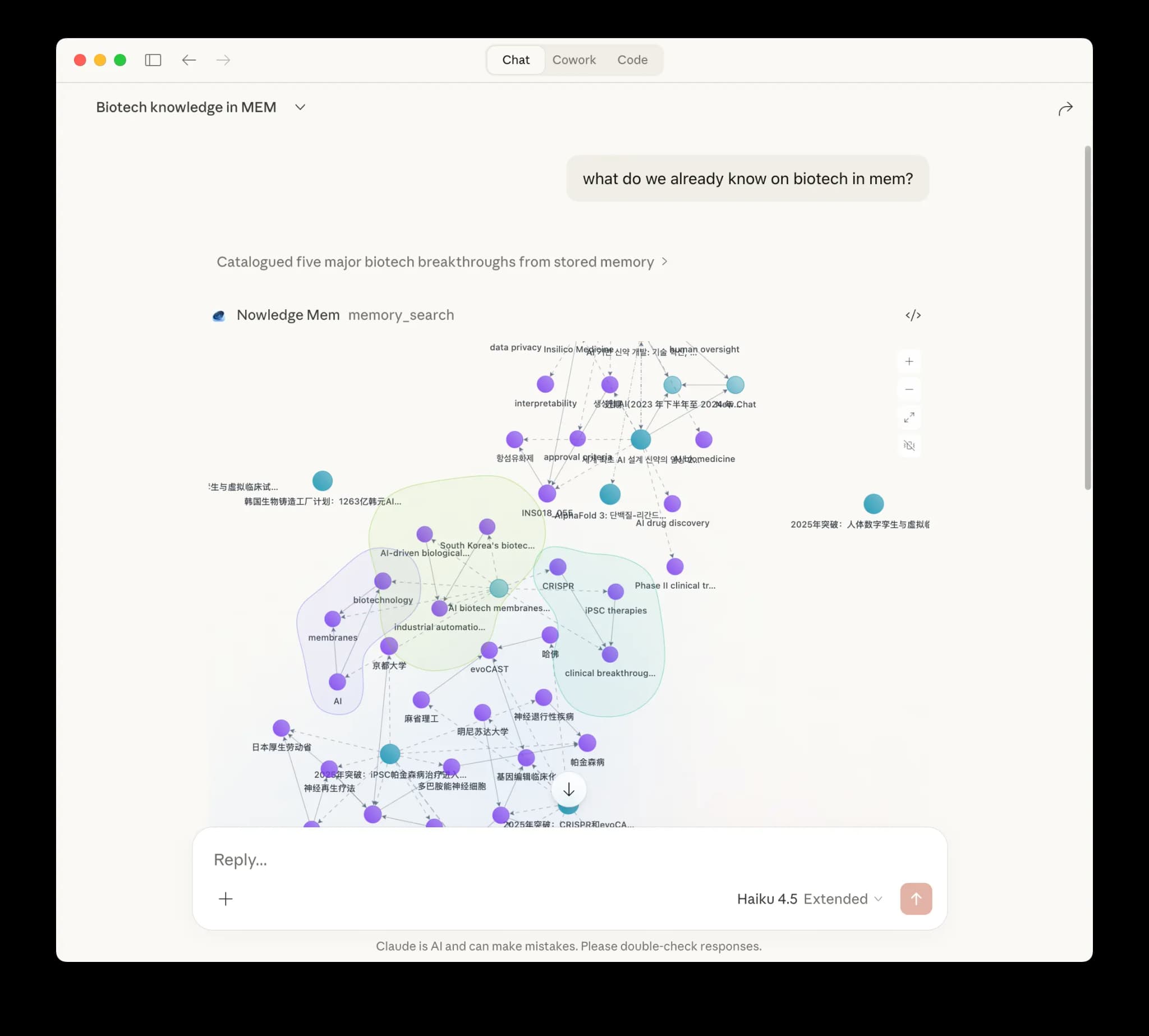Image resolution: width=1149 pixels, height=1036 pixels.
Task: Click the Reply input field
Action: pos(398,860)
